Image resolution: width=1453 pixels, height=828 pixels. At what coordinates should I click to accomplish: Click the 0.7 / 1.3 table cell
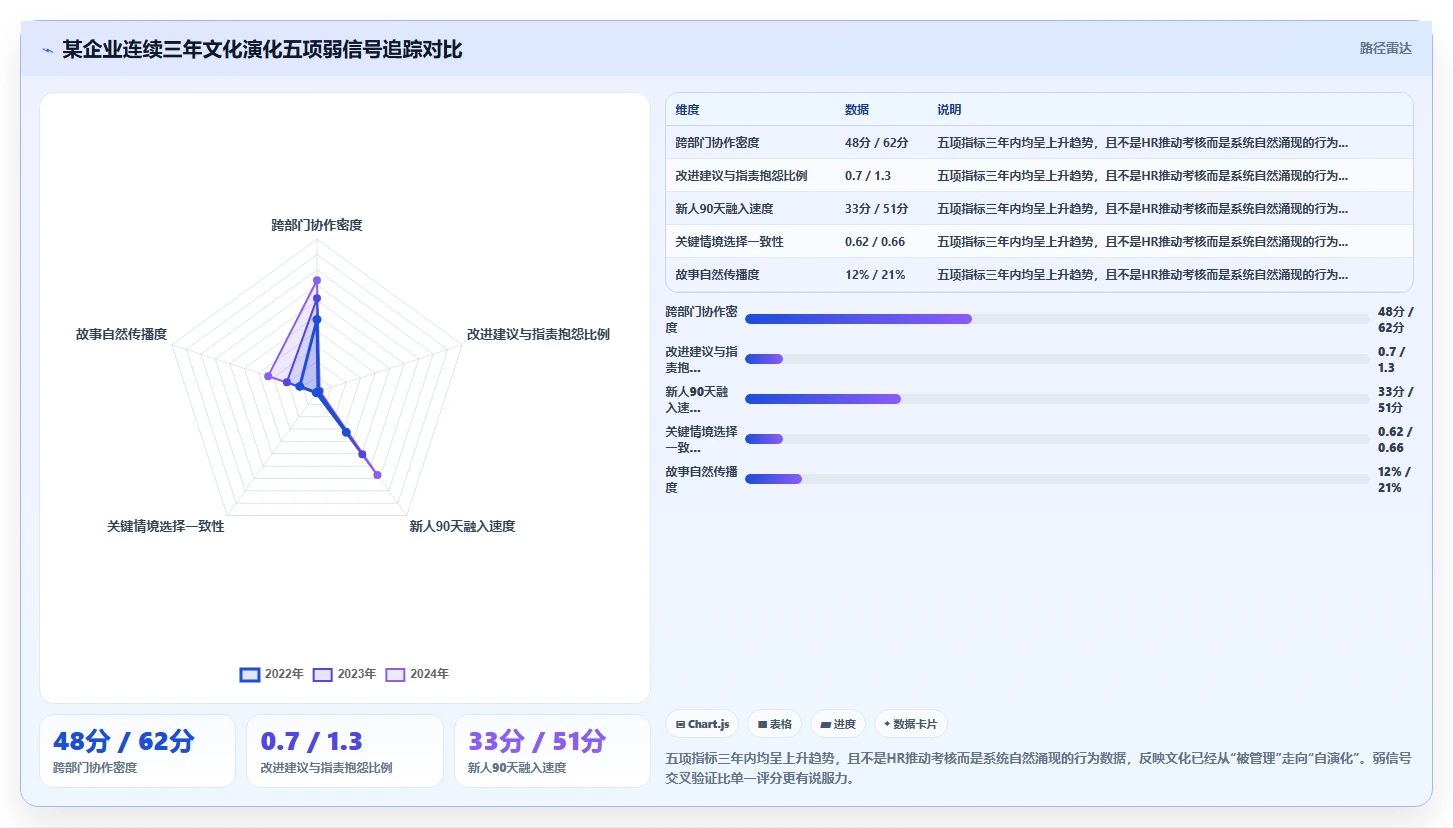tap(868, 176)
